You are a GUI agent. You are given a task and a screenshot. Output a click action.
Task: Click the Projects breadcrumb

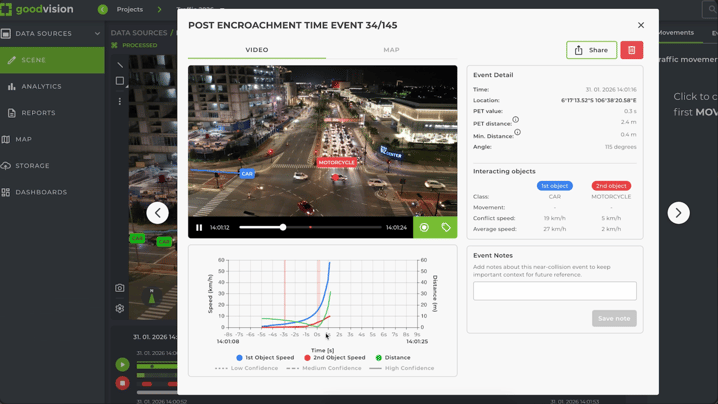coord(130,9)
